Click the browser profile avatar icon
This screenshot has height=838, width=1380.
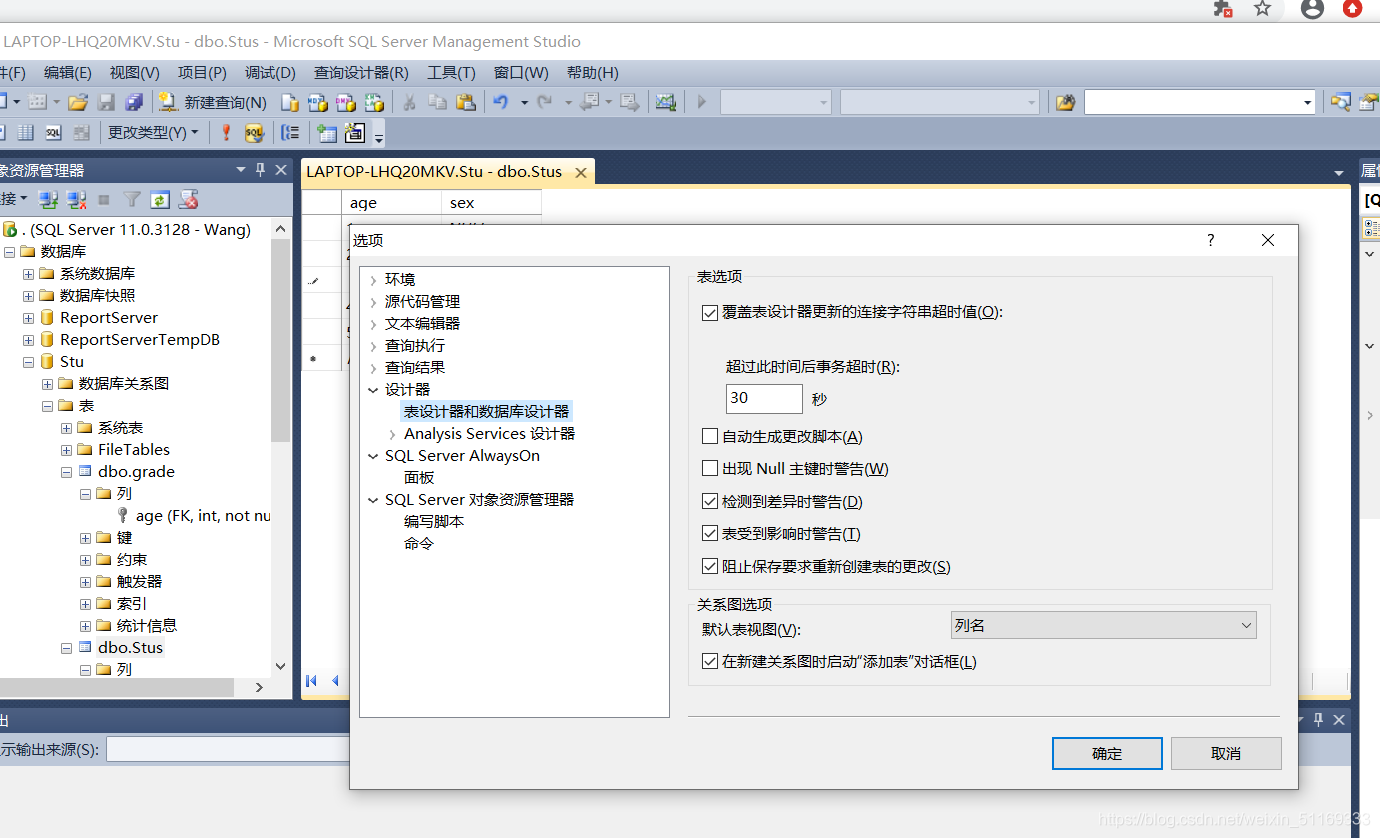pos(1312,9)
